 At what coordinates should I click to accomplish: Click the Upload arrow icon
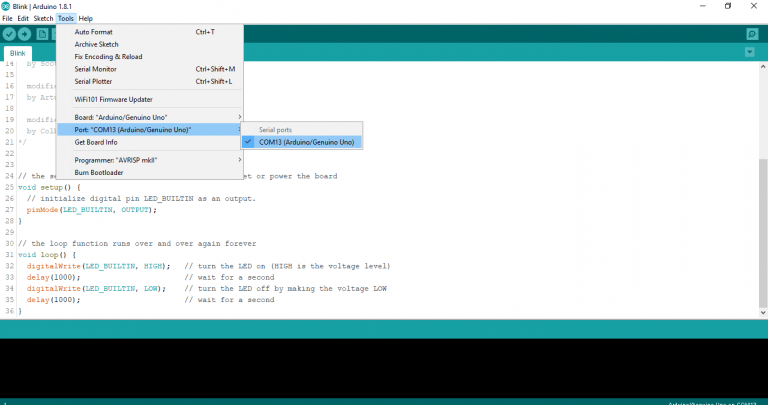pos(24,34)
